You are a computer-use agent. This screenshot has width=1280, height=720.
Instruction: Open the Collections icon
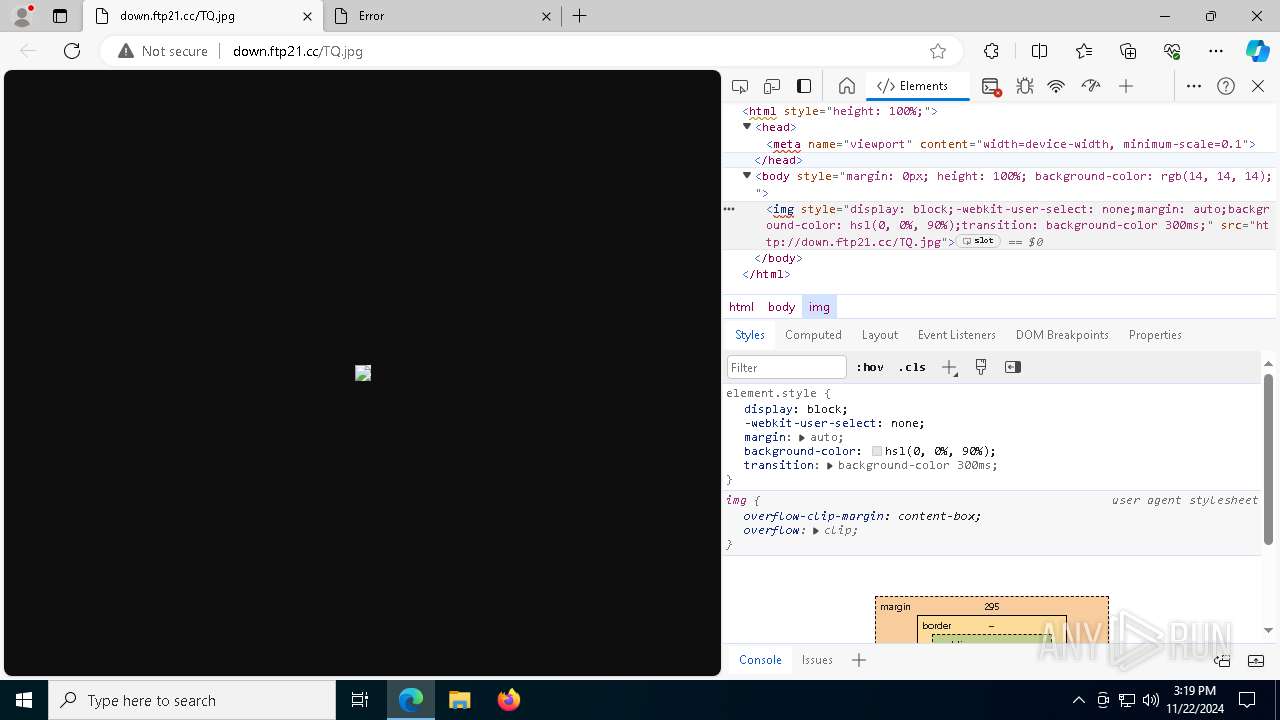[1128, 51]
